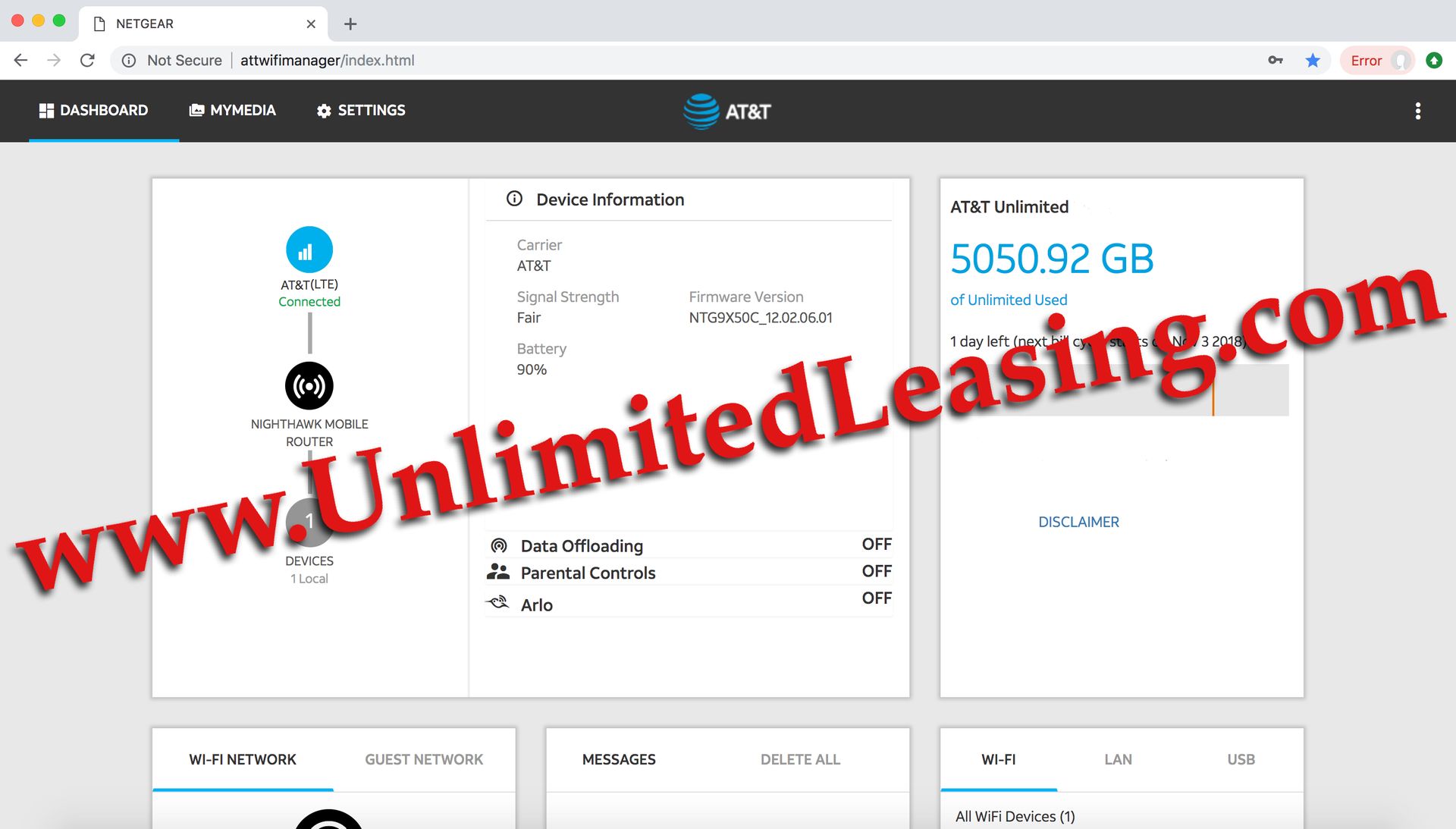Toggle Arlo OFF setting
Screen dimensions: 1456x829
pyautogui.click(x=876, y=598)
